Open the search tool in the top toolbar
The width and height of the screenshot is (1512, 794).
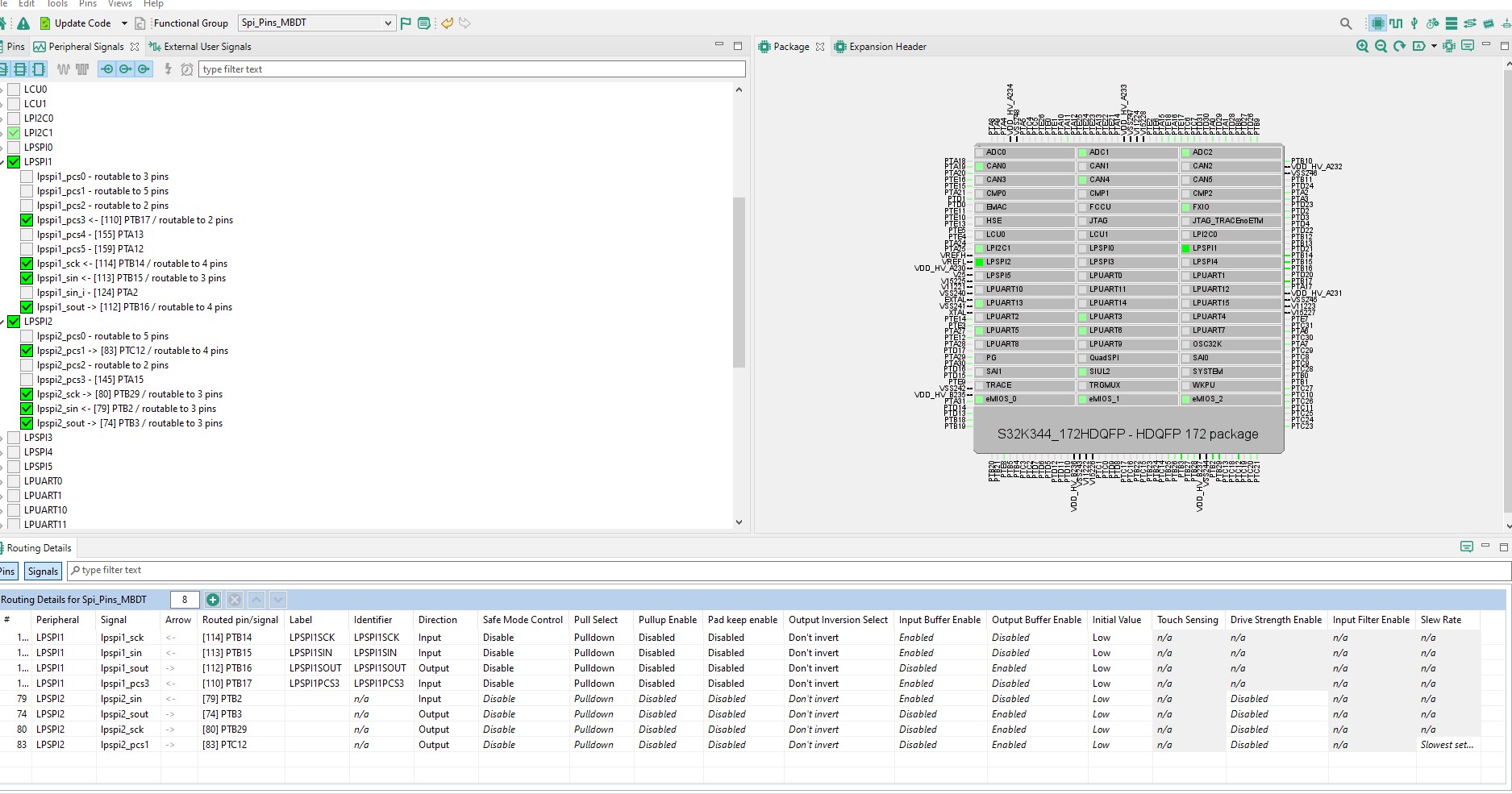(1345, 23)
